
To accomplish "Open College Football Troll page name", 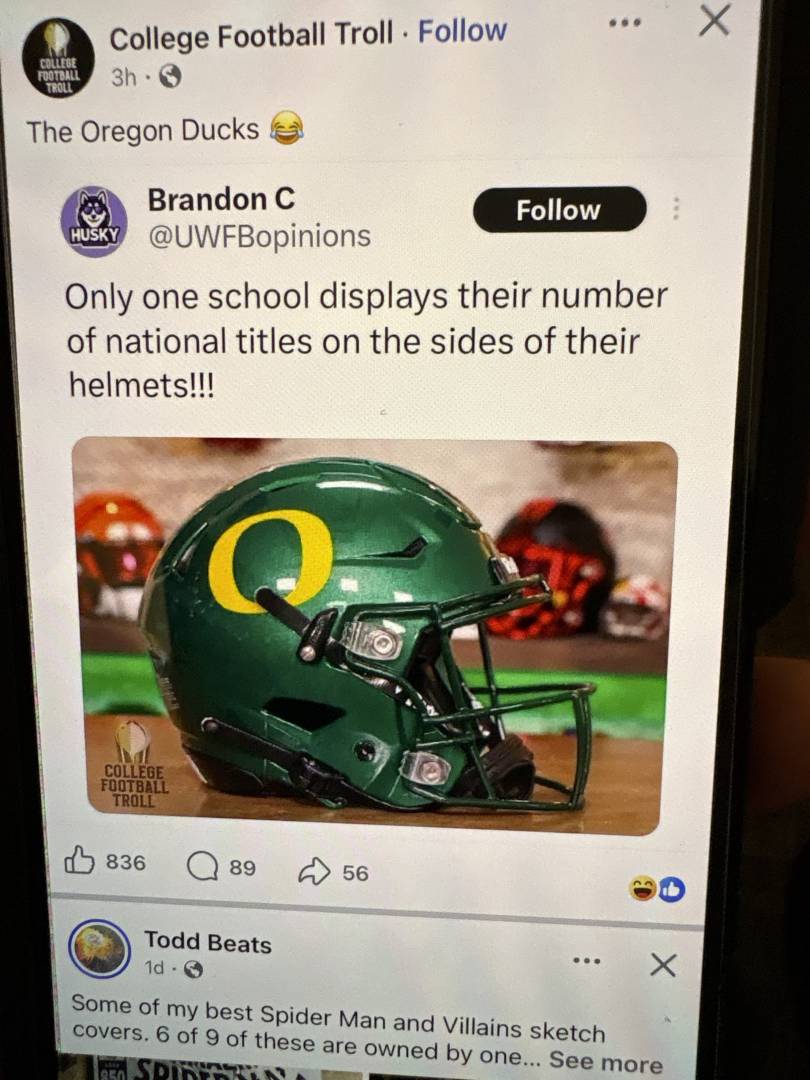I will point(251,37).
